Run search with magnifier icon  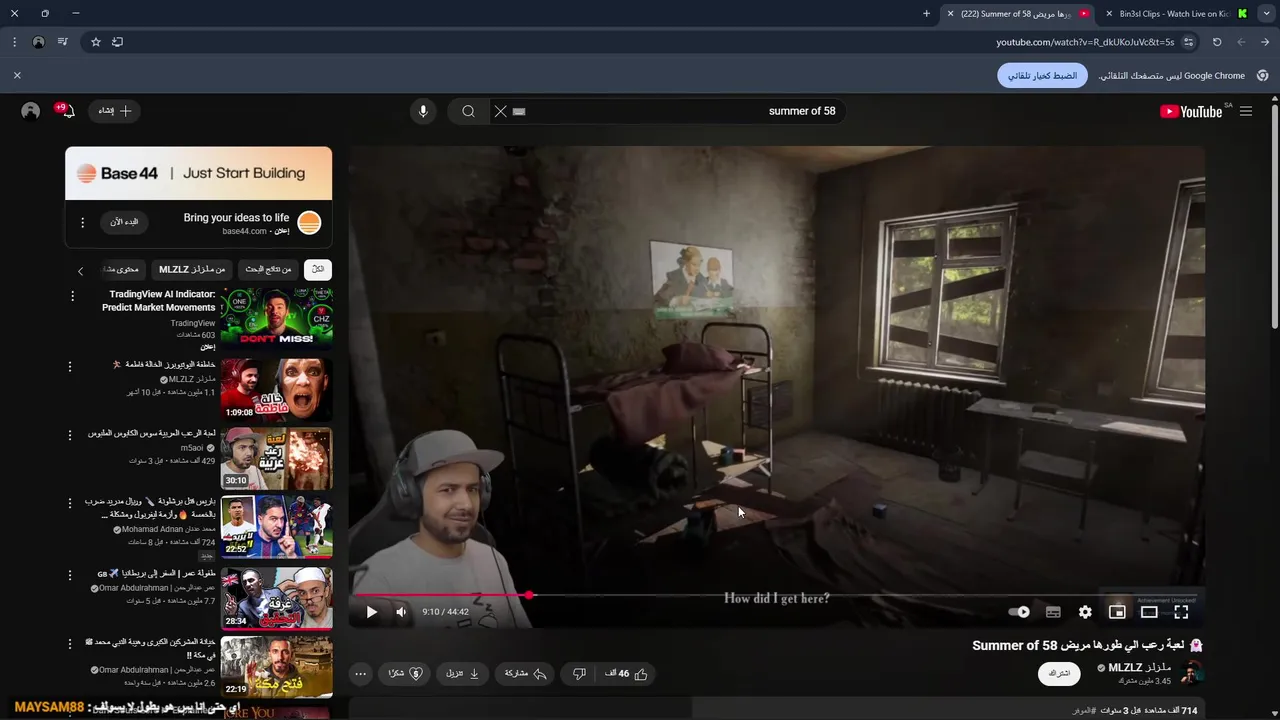468,111
